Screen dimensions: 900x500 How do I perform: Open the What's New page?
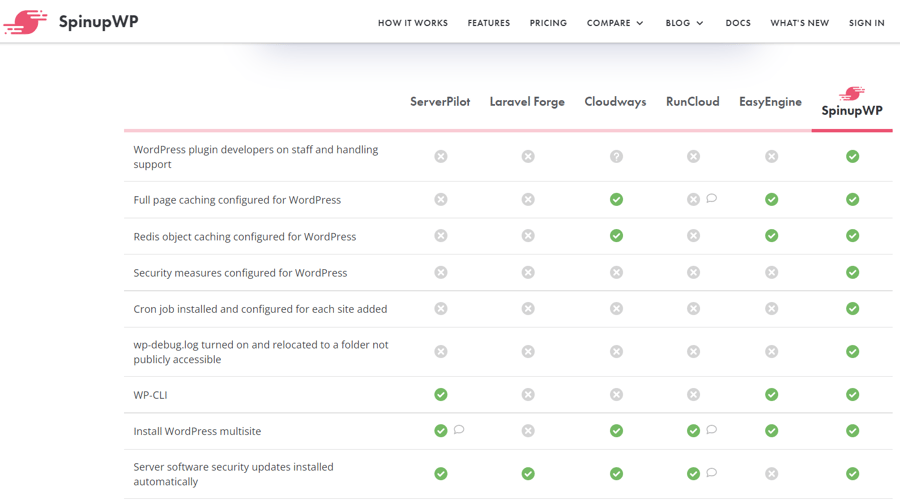pos(800,23)
